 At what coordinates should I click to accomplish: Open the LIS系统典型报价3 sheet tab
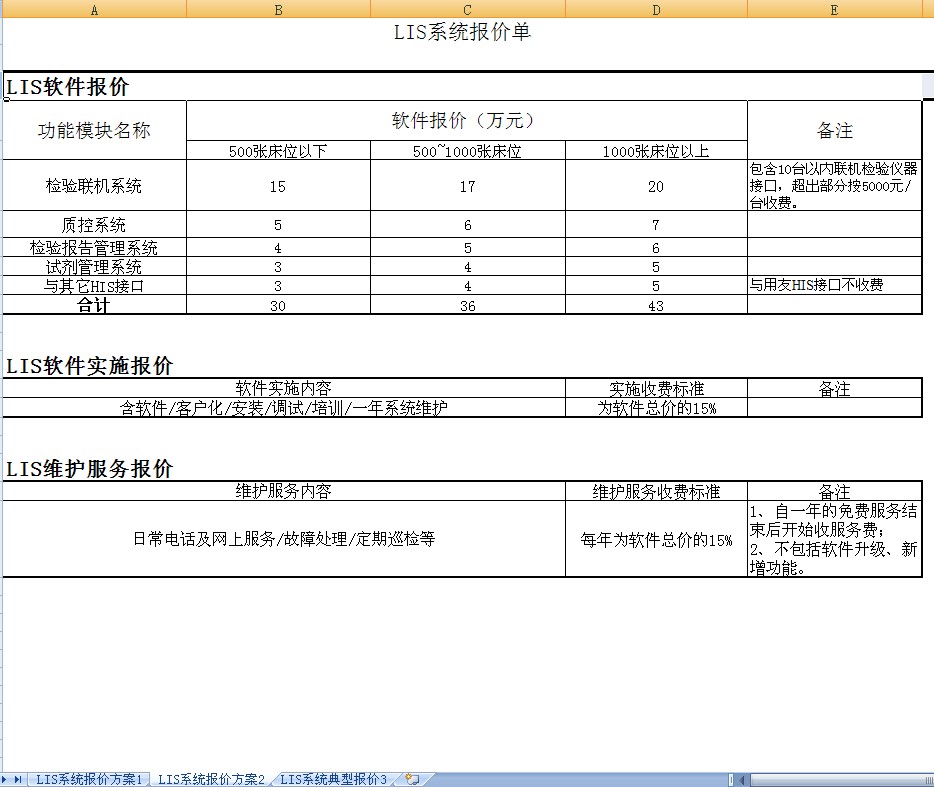point(333,779)
